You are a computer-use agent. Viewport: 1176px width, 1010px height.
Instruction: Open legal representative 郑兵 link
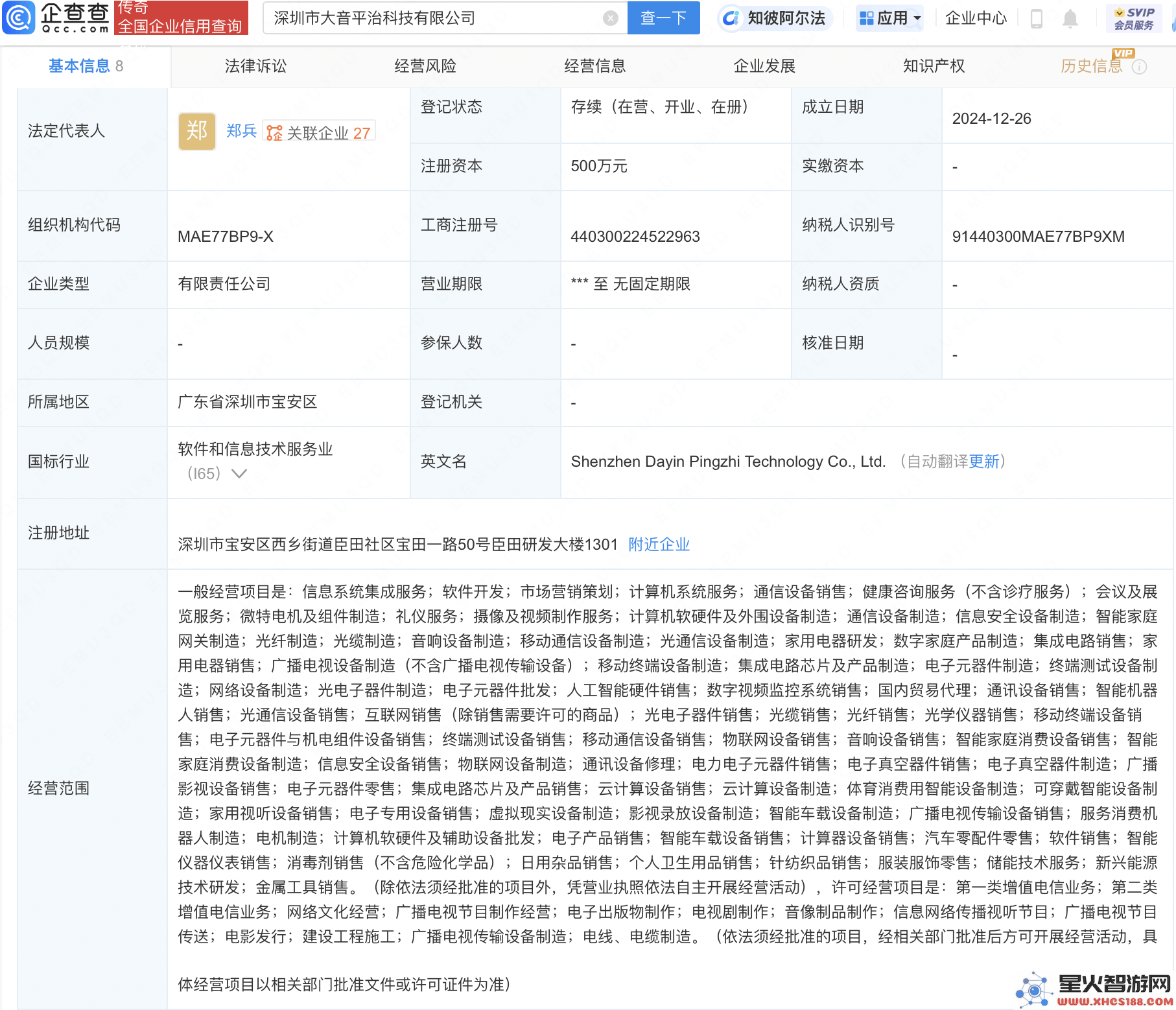coord(241,132)
